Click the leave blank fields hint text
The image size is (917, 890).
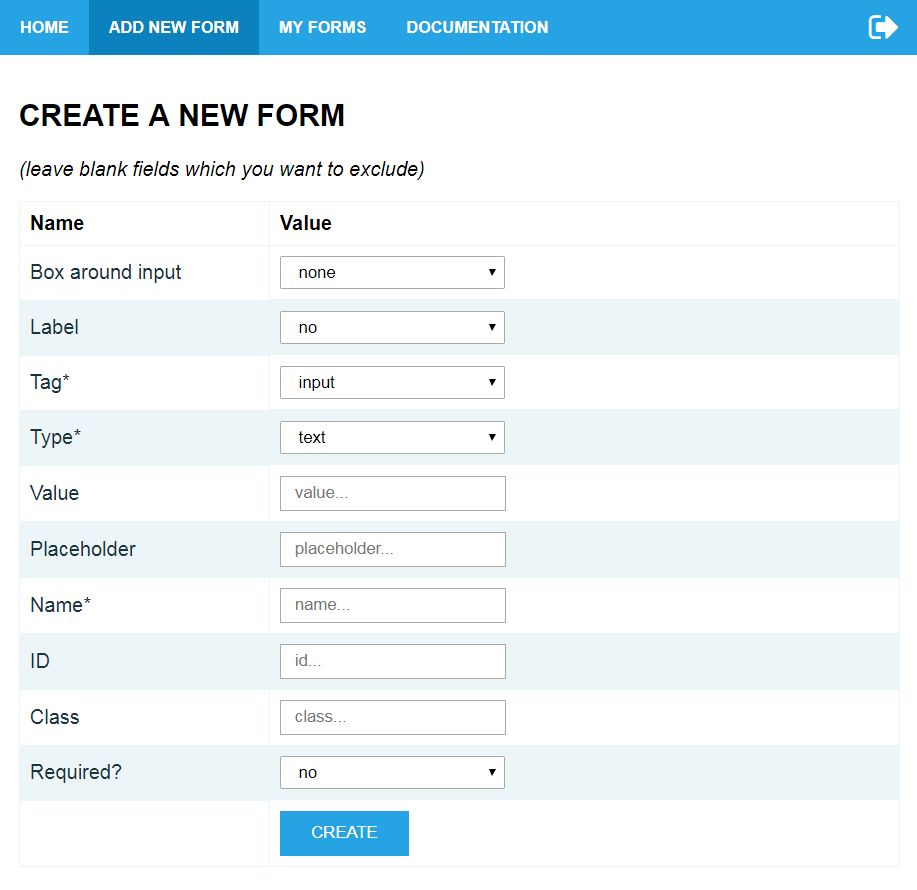pos(222,169)
